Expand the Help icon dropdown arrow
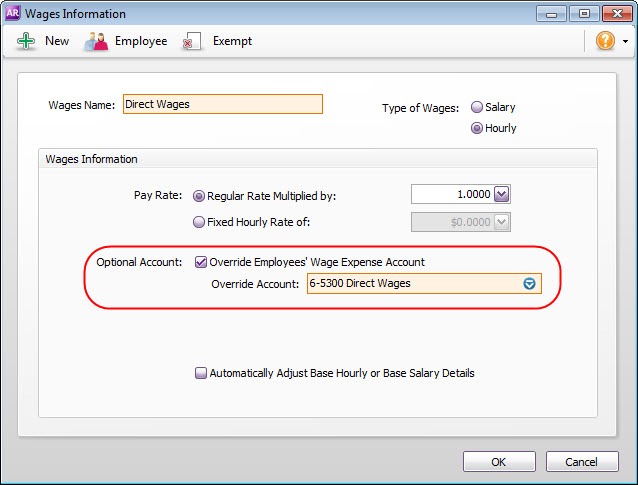 625,42
